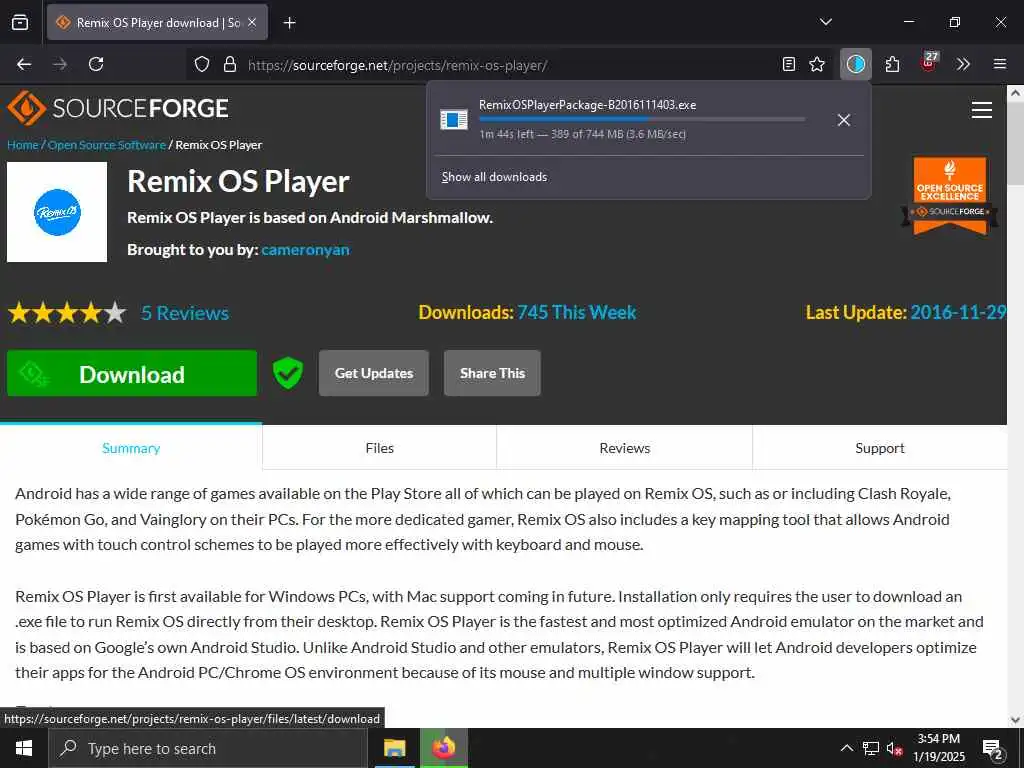Expand more tools overflow chevron
Screen dimensions: 1024x768
(963, 64)
